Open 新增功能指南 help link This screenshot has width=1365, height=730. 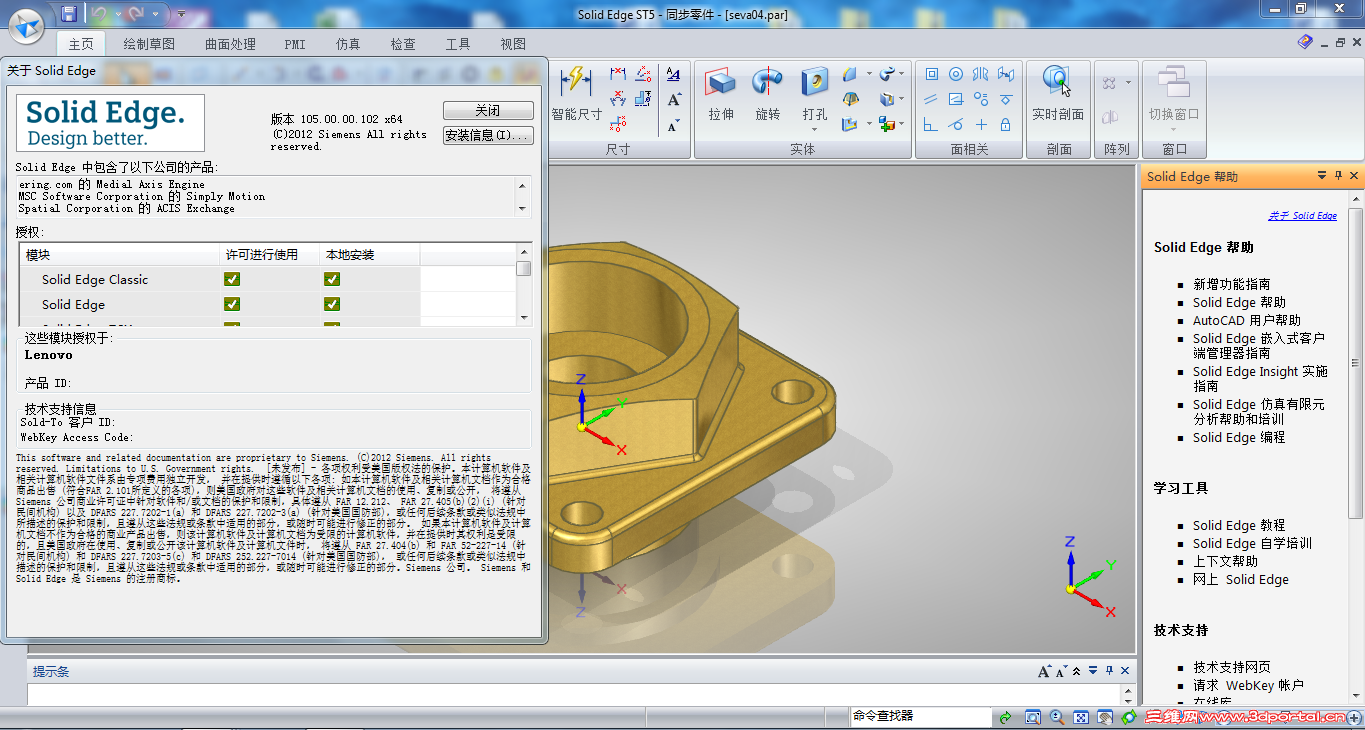(1231, 284)
